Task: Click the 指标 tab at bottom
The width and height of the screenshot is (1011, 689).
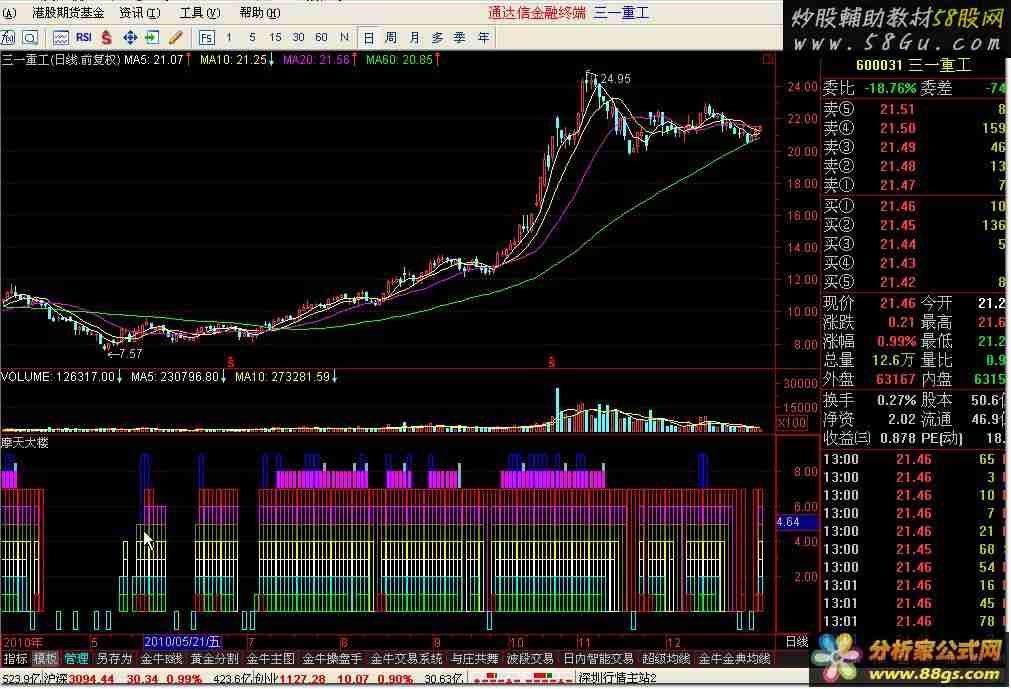Action: pyautogui.click(x=15, y=659)
